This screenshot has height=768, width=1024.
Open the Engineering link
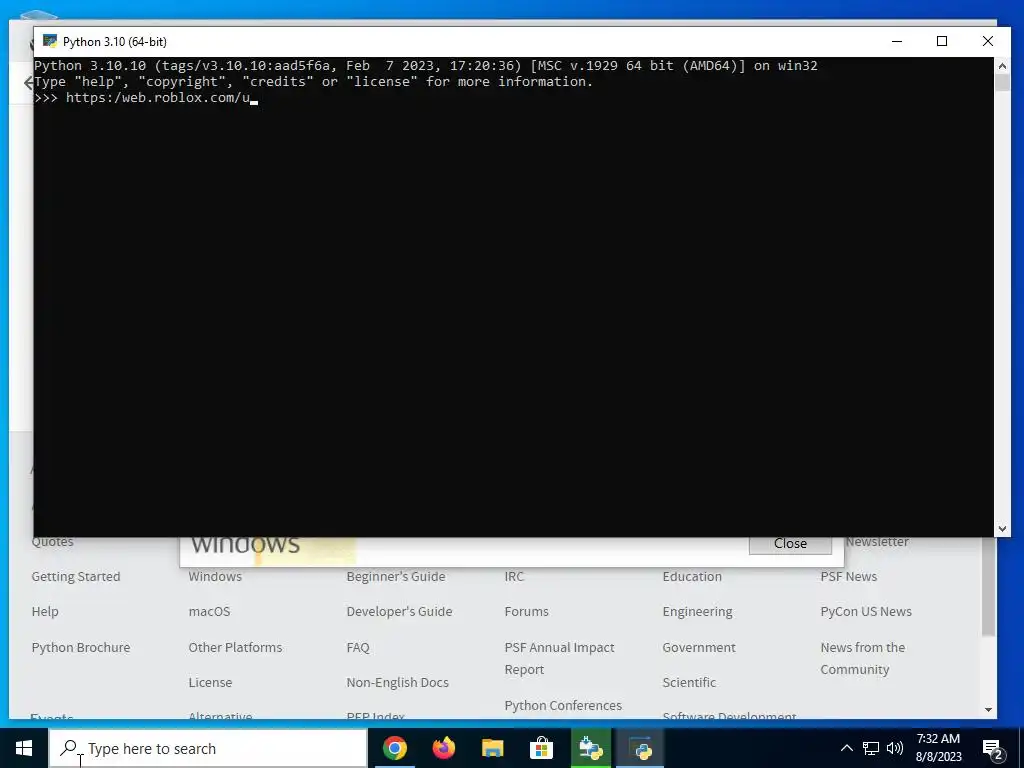click(x=697, y=612)
